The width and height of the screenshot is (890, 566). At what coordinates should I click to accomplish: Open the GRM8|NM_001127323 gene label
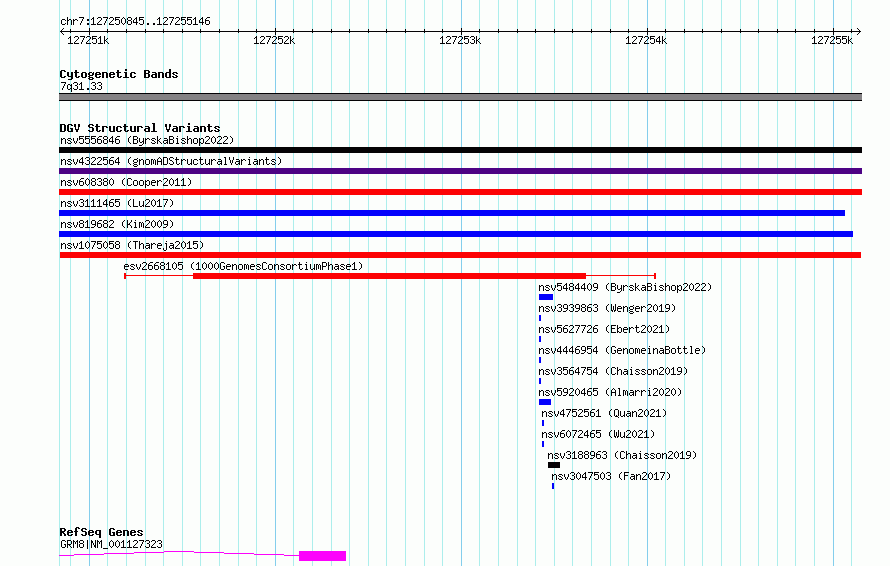point(111,544)
